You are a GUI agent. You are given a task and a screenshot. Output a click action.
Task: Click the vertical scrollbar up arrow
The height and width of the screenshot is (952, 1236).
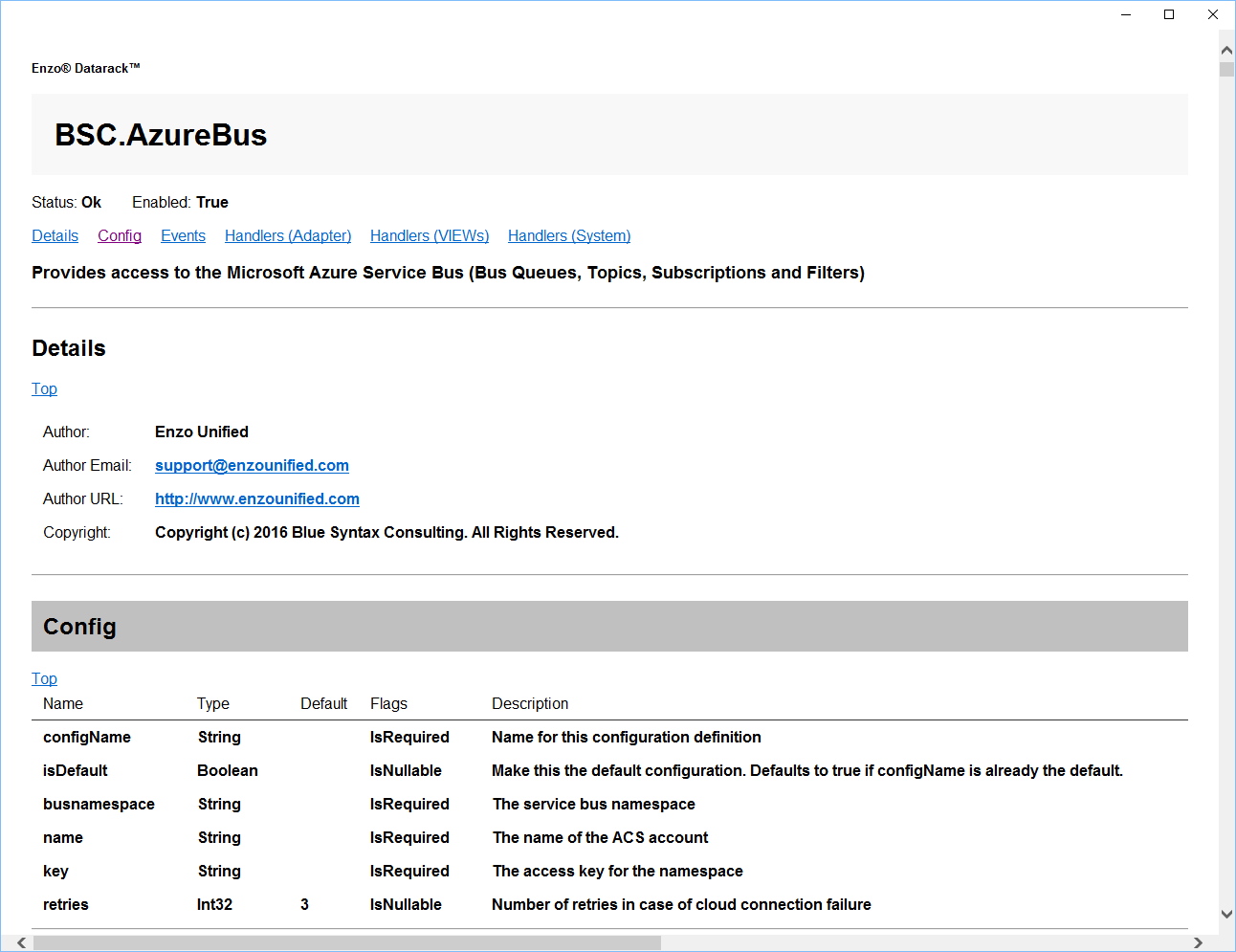pyautogui.click(x=1226, y=50)
